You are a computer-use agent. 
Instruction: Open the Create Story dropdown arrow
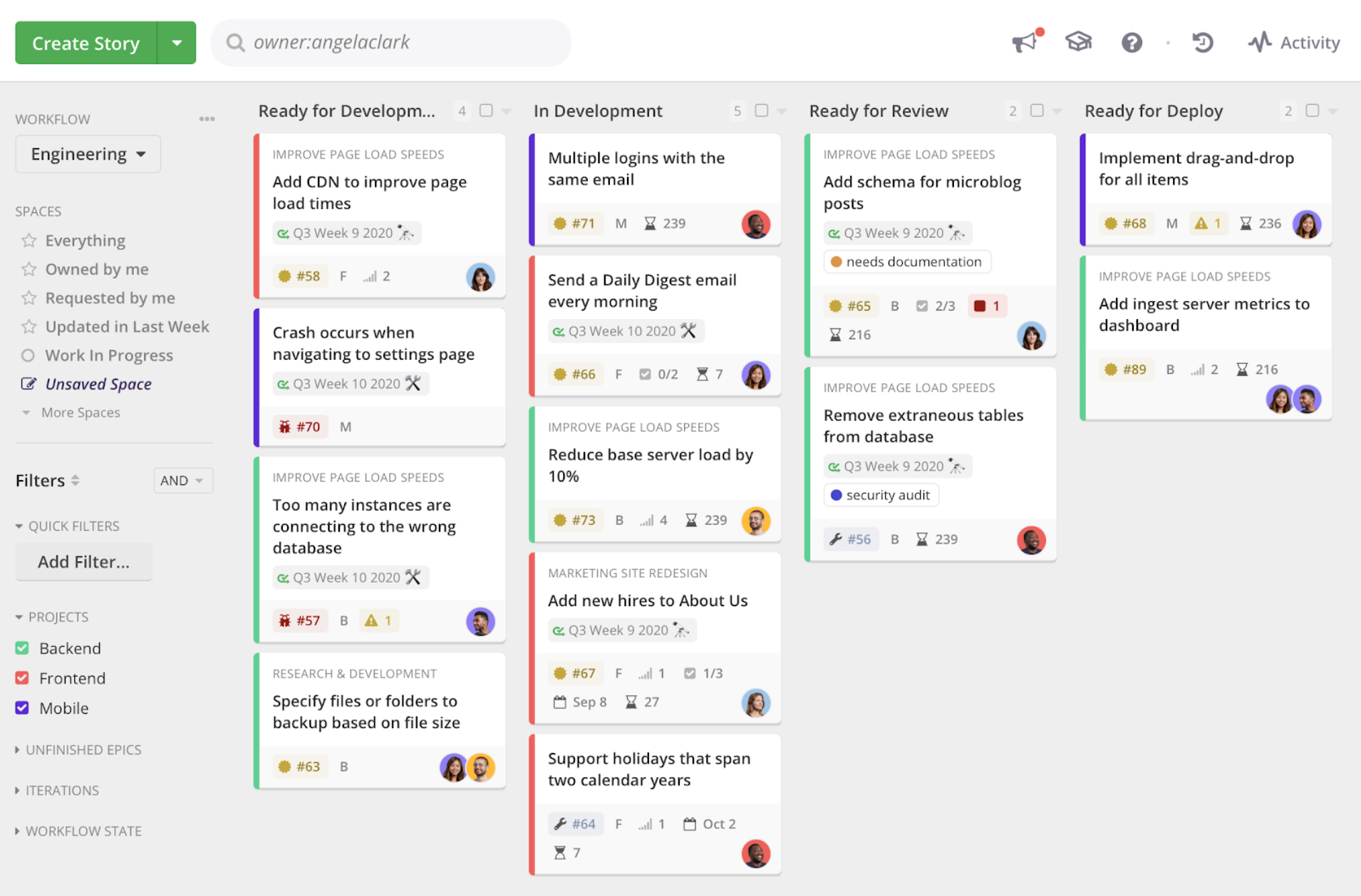pos(177,43)
